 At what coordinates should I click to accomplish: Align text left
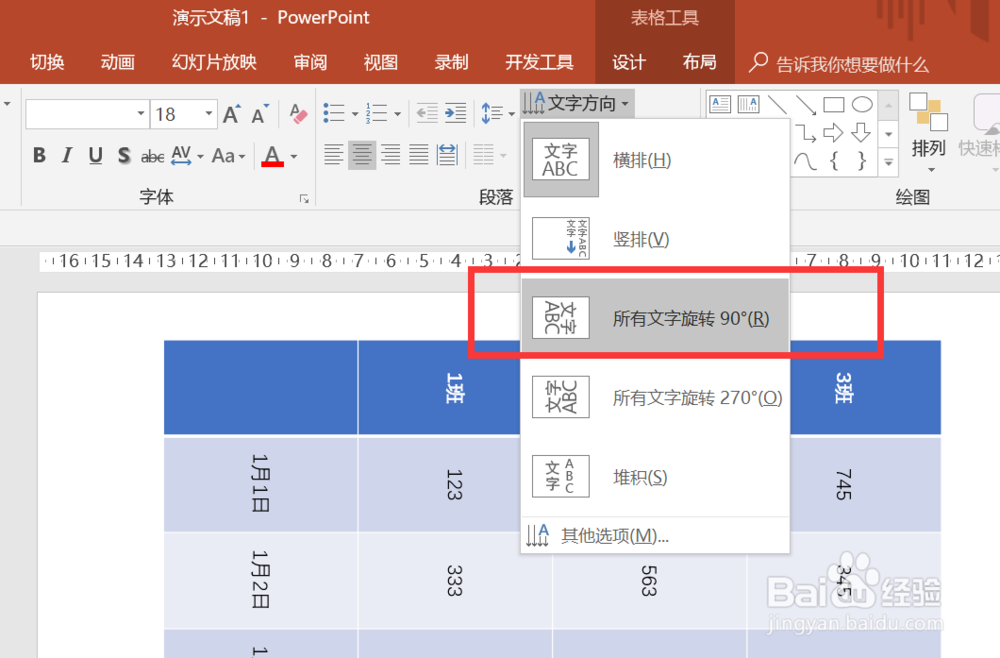(334, 155)
